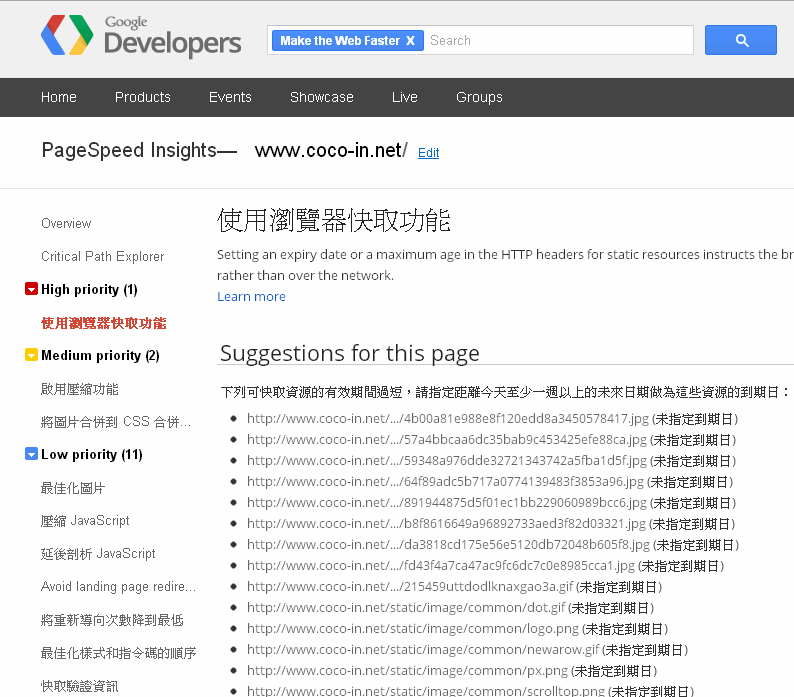794x697 pixels.
Task: Open the 57a4bbcaa6dc35bab9c453425efe88ca.jpg link
Action: 447,440
